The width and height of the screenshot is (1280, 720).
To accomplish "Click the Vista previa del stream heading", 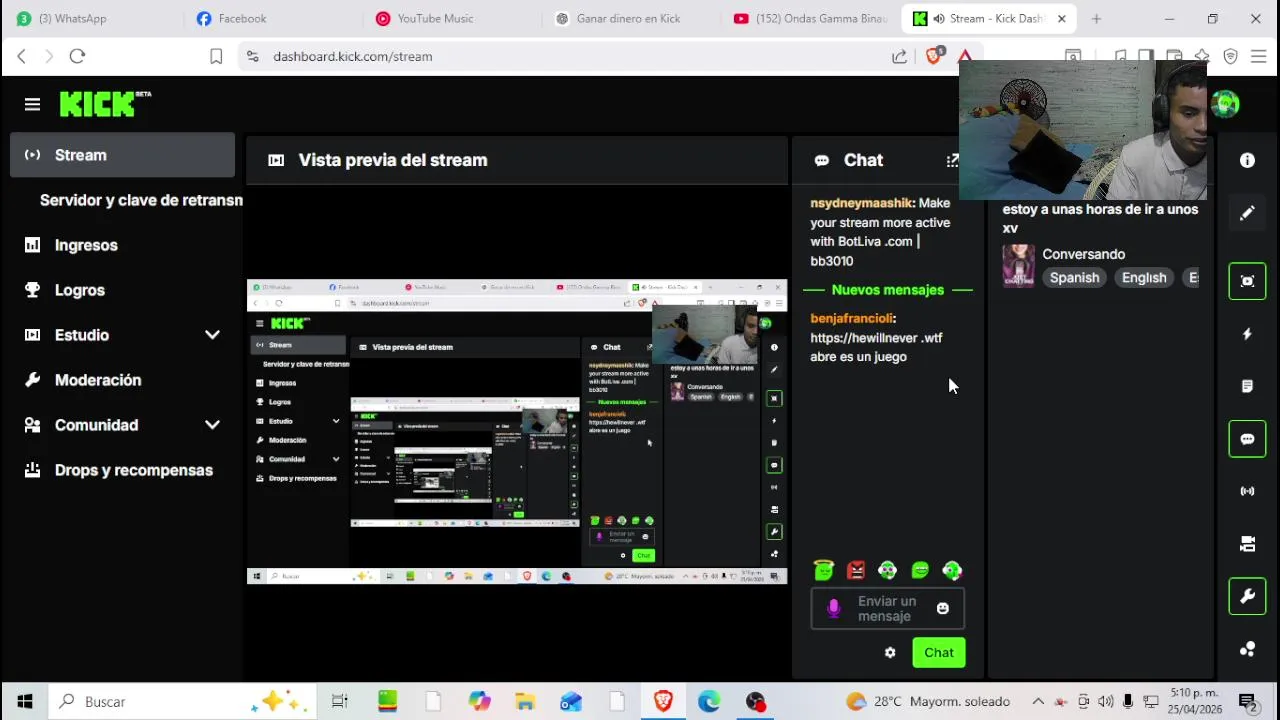I will pos(393,160).
